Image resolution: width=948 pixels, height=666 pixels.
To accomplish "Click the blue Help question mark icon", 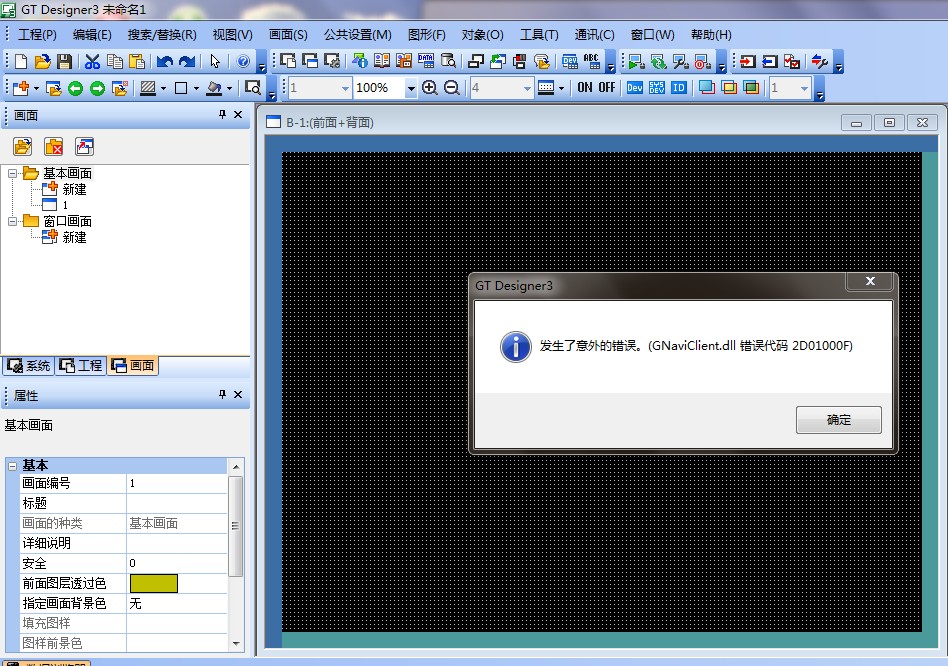I will coord(243,61).
